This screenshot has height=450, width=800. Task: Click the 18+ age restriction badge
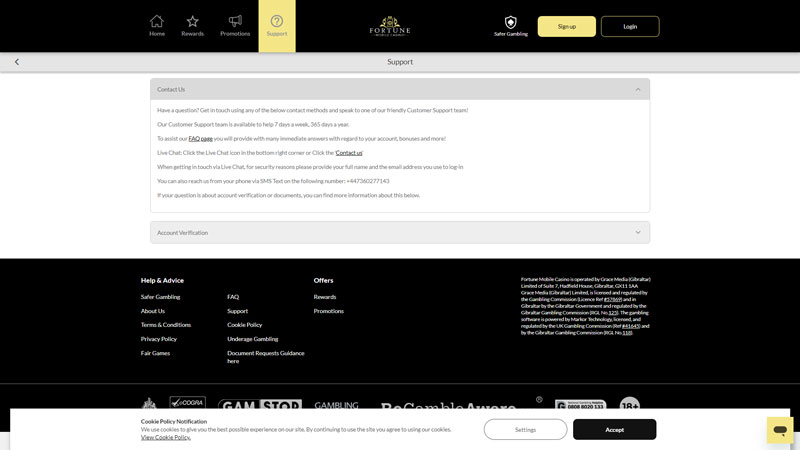tap(630, 404)
